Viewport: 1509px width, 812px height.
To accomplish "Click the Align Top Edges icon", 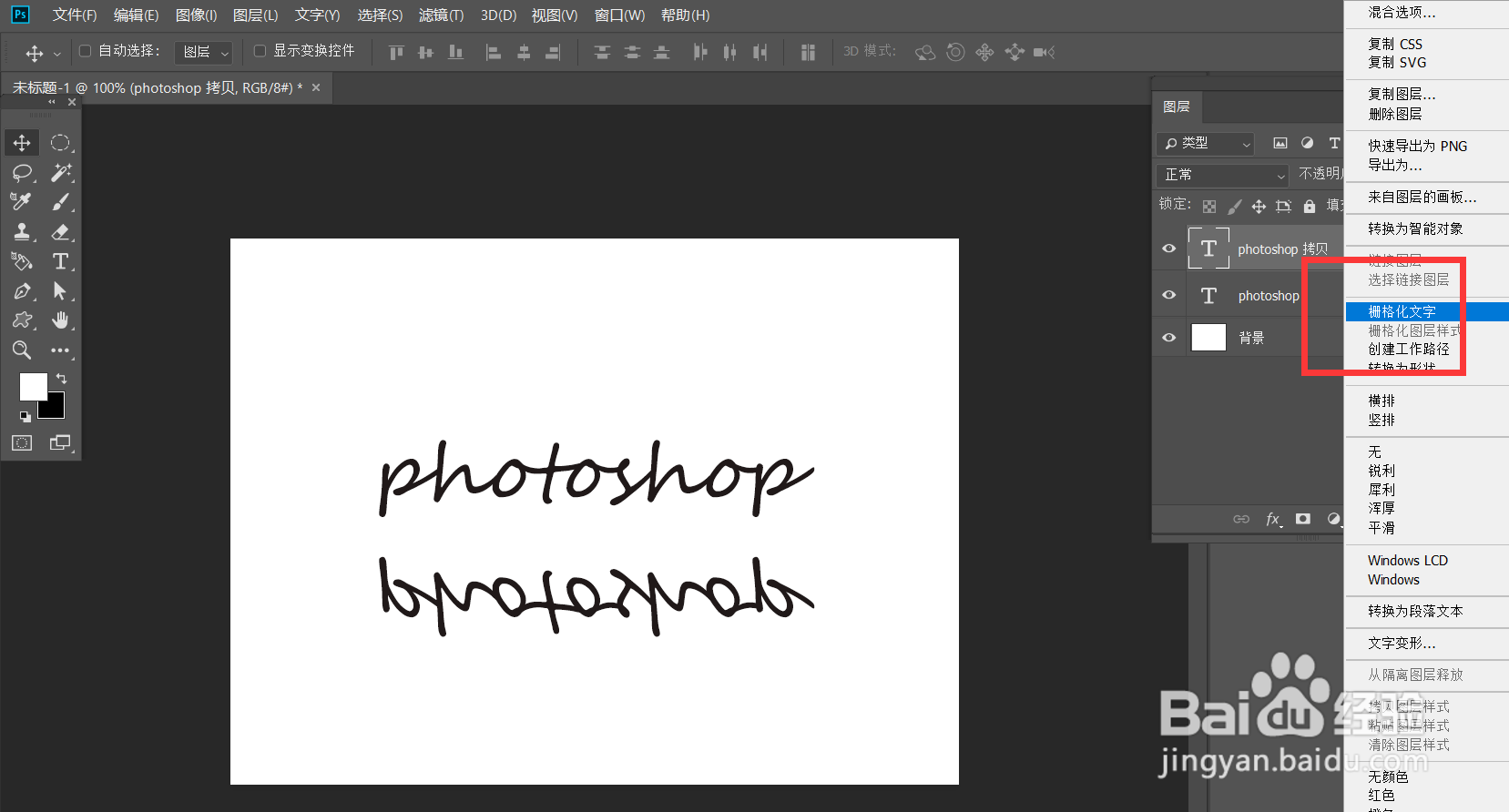I will pos(396,52).
